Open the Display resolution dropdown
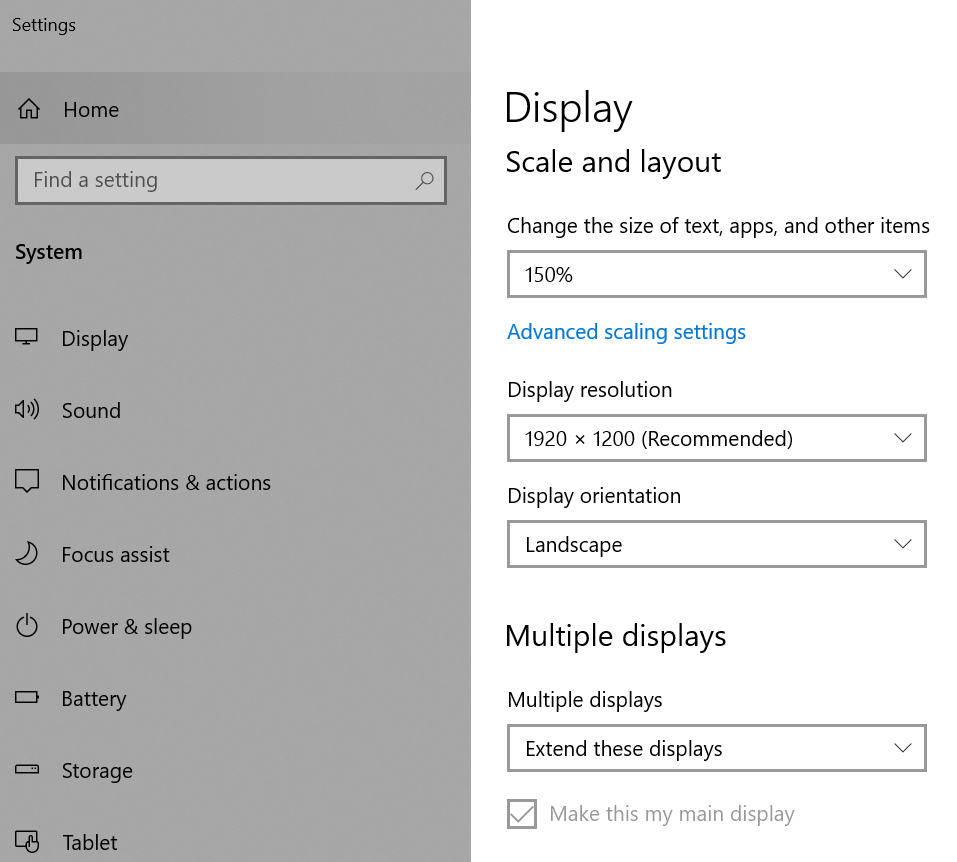This screenshot has height=862, width=957. pos(717,438)
